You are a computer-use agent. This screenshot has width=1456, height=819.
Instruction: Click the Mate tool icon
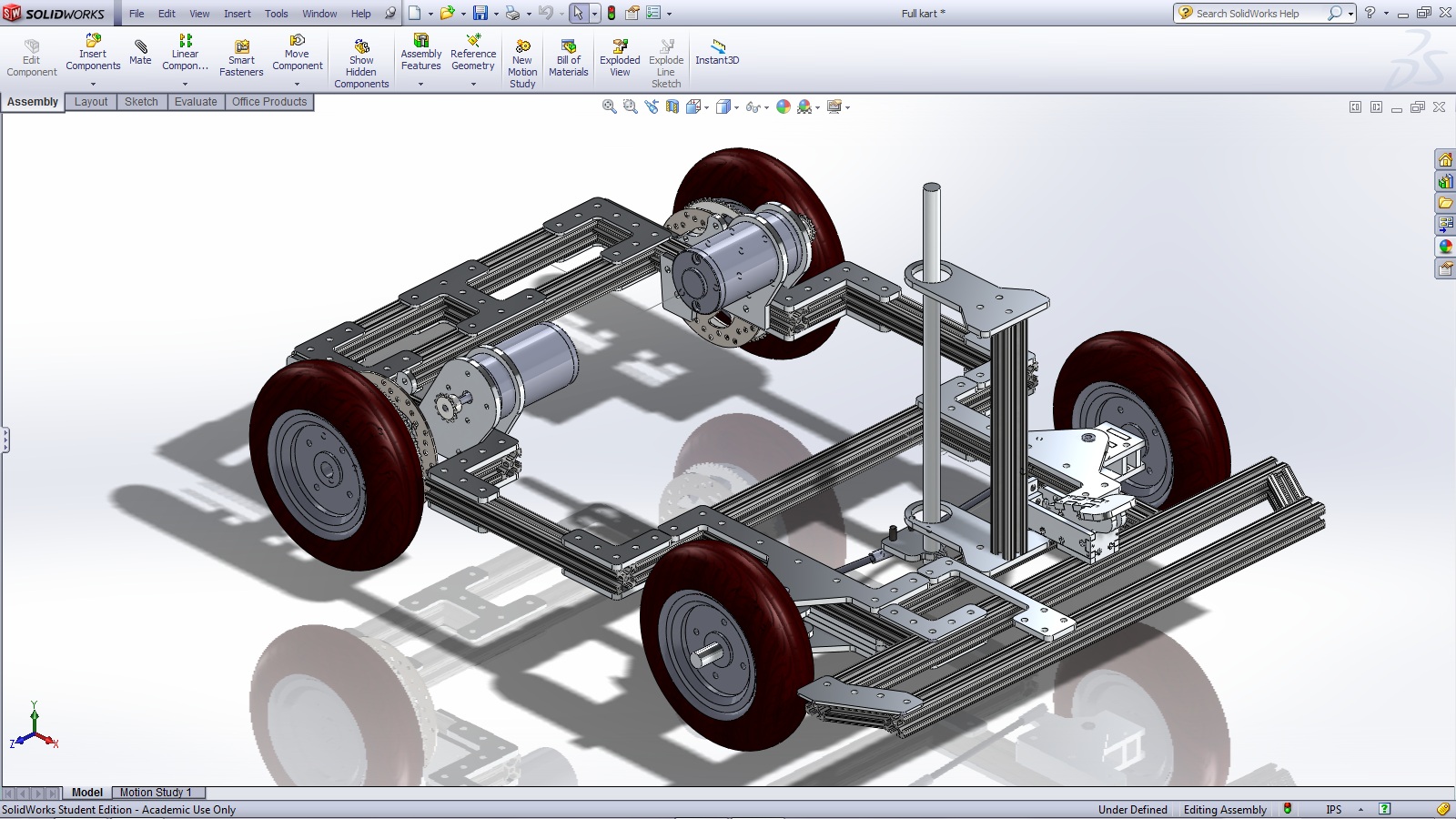coord(140,52)
